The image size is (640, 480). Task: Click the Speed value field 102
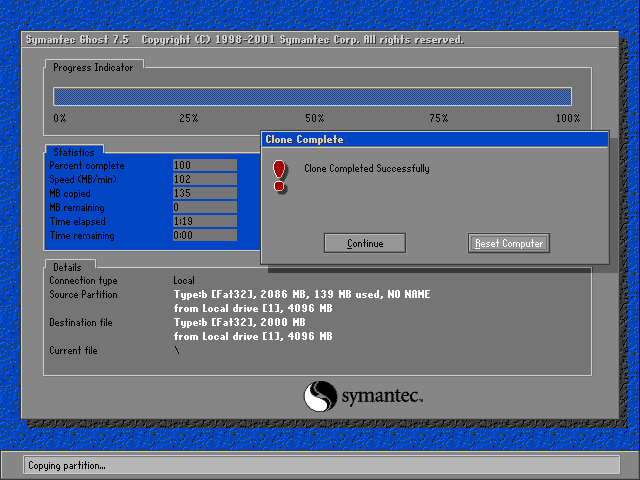pyautogui.click(x=205, y=179)
